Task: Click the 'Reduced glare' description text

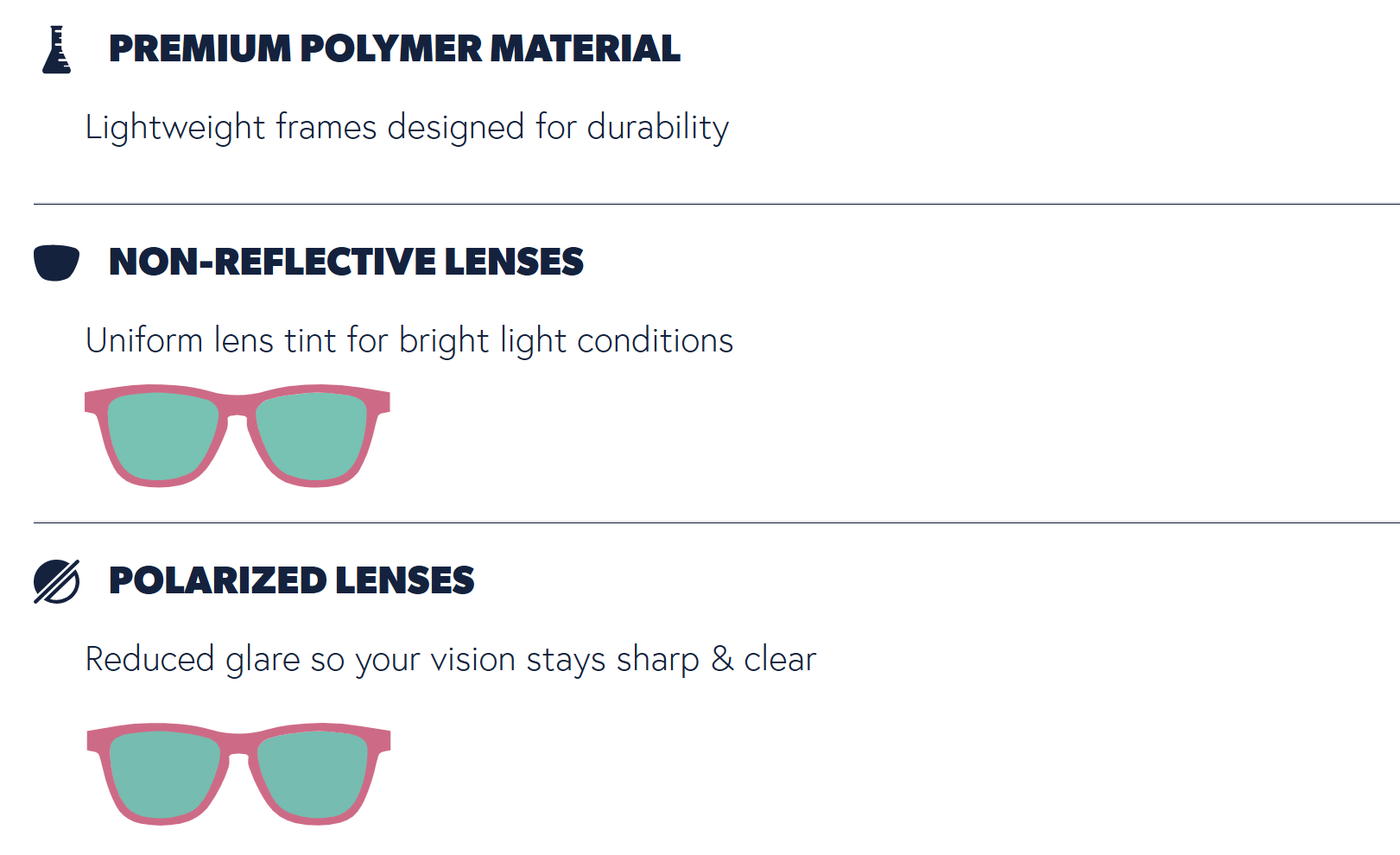Action: (450, 660)
